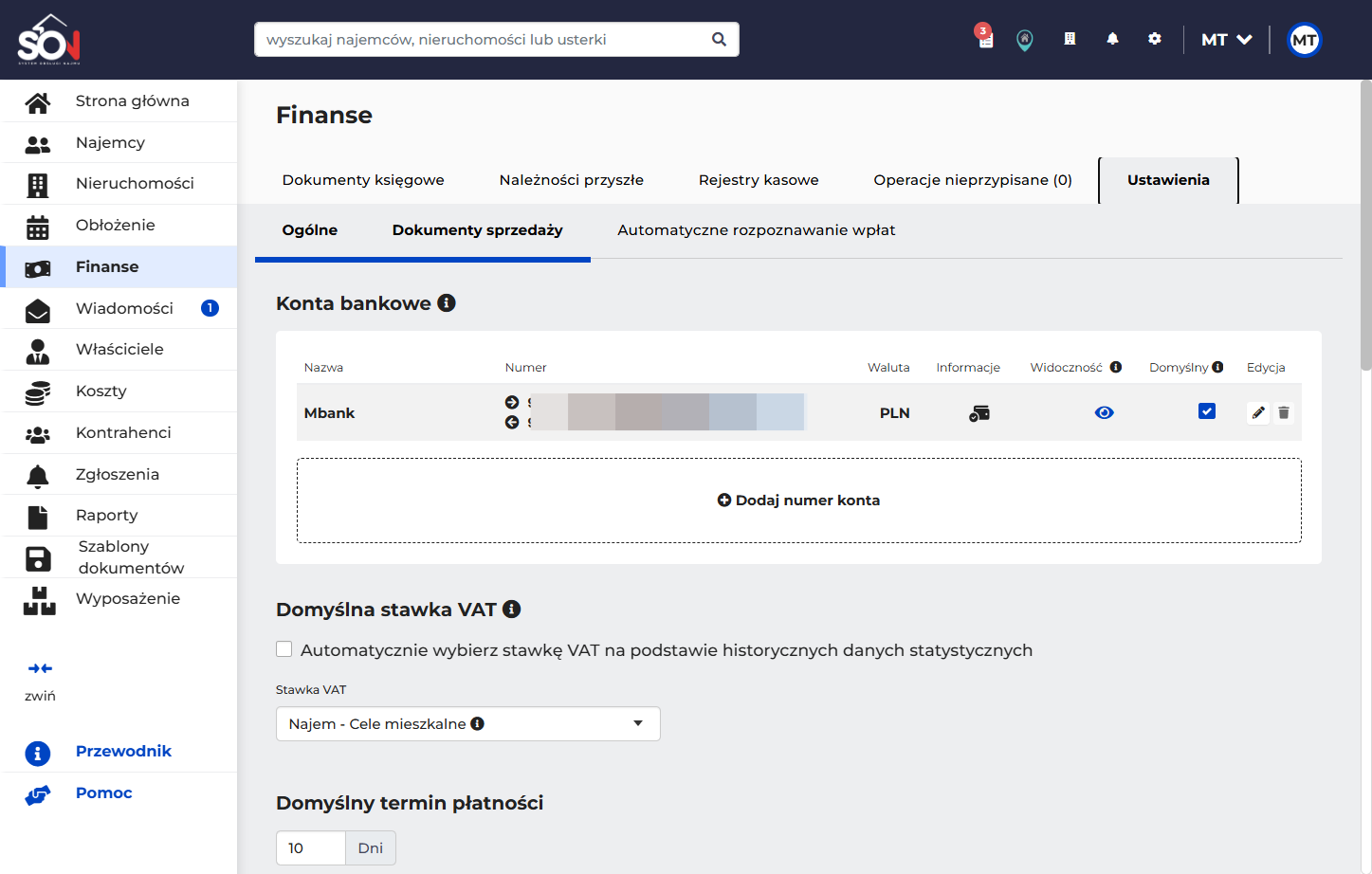1372x874 pixels.
Task: Open the settings gear in top bar
Action: 1154,39
